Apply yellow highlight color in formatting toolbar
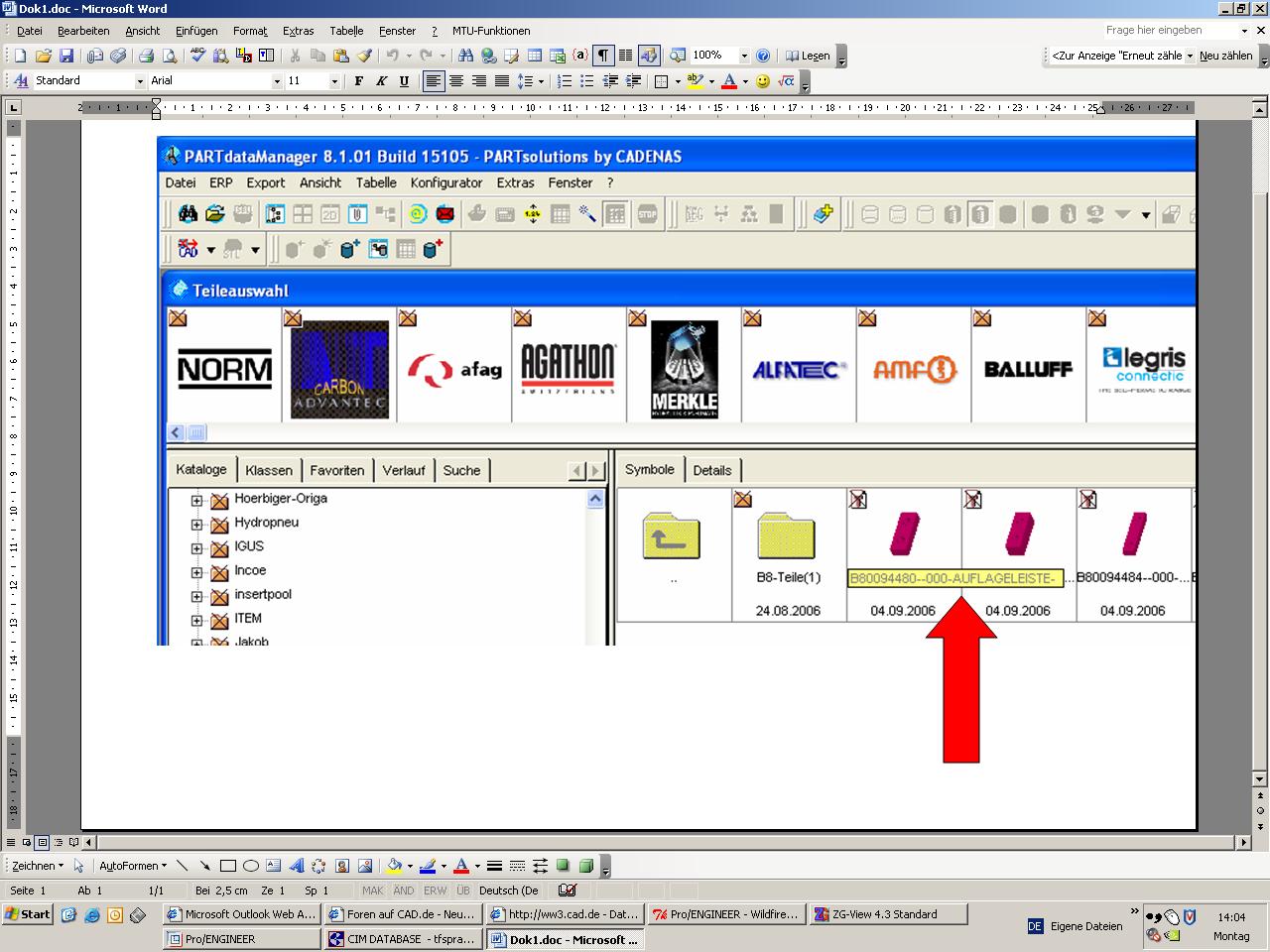This screenshot has width=1270, height=952. click(695, 81)
